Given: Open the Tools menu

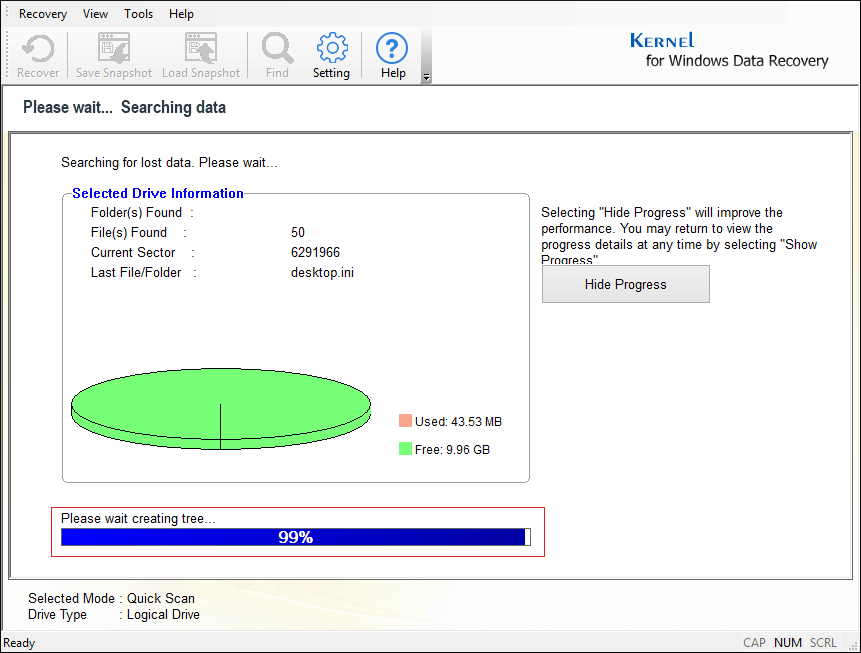Looking at the screenshot, I should coord(138,14).
